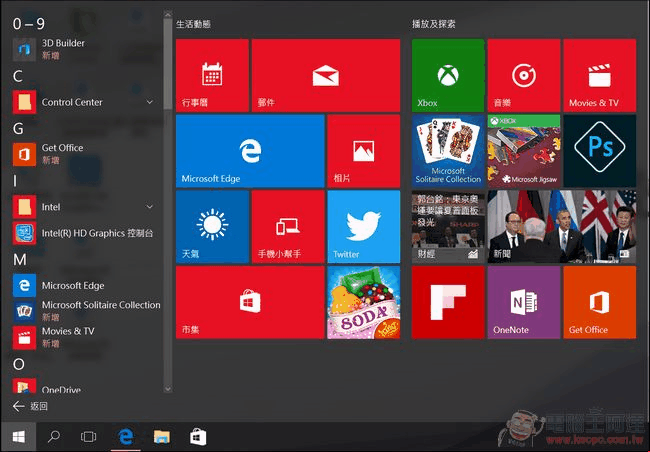This screenshot has width=650, height=452.
Task: Launch the Photoshop Express tile
Action: pos(599,151)
